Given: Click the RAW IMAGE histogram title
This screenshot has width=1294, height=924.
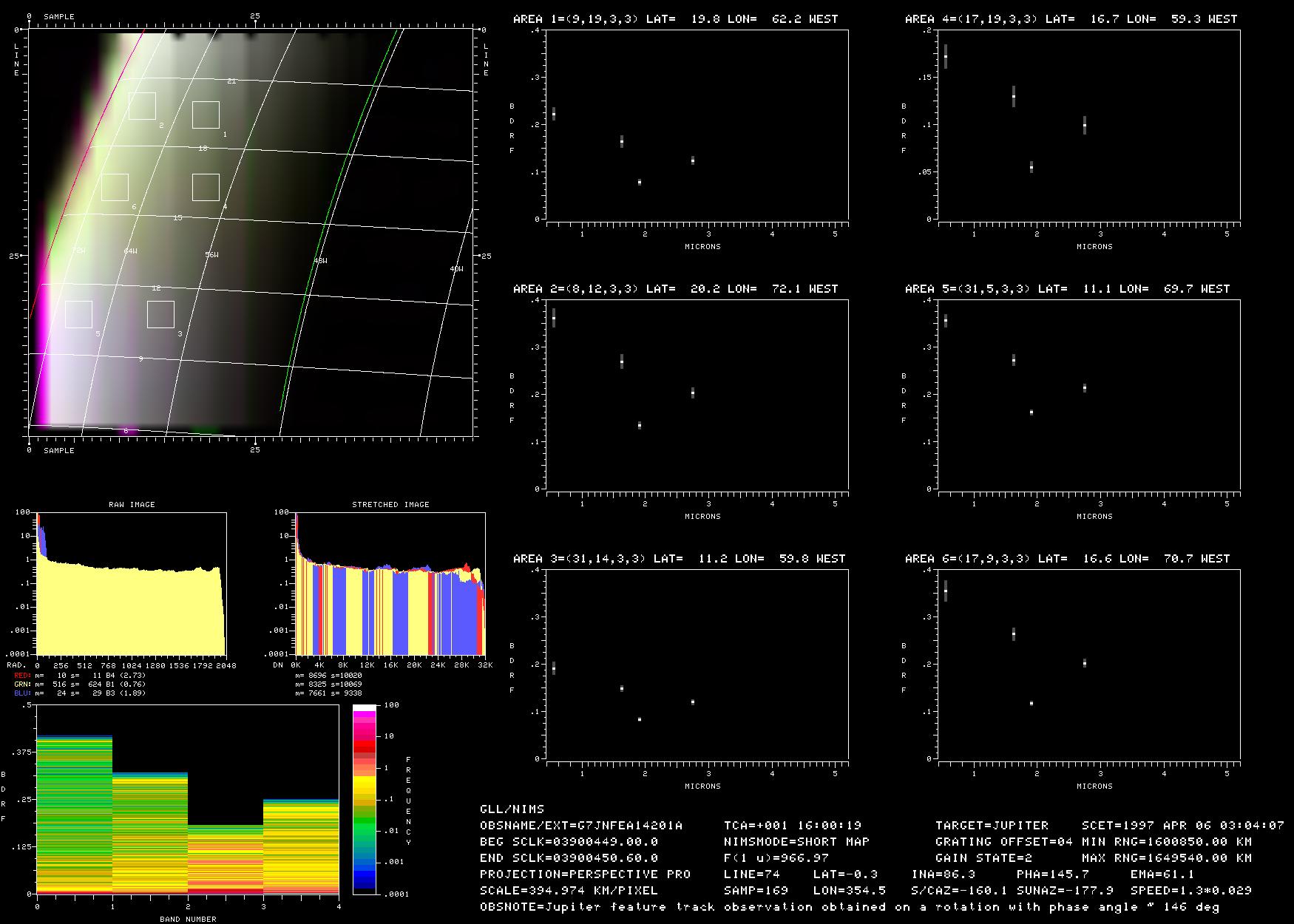Looking at the screenshot, I should coord(132,505).
